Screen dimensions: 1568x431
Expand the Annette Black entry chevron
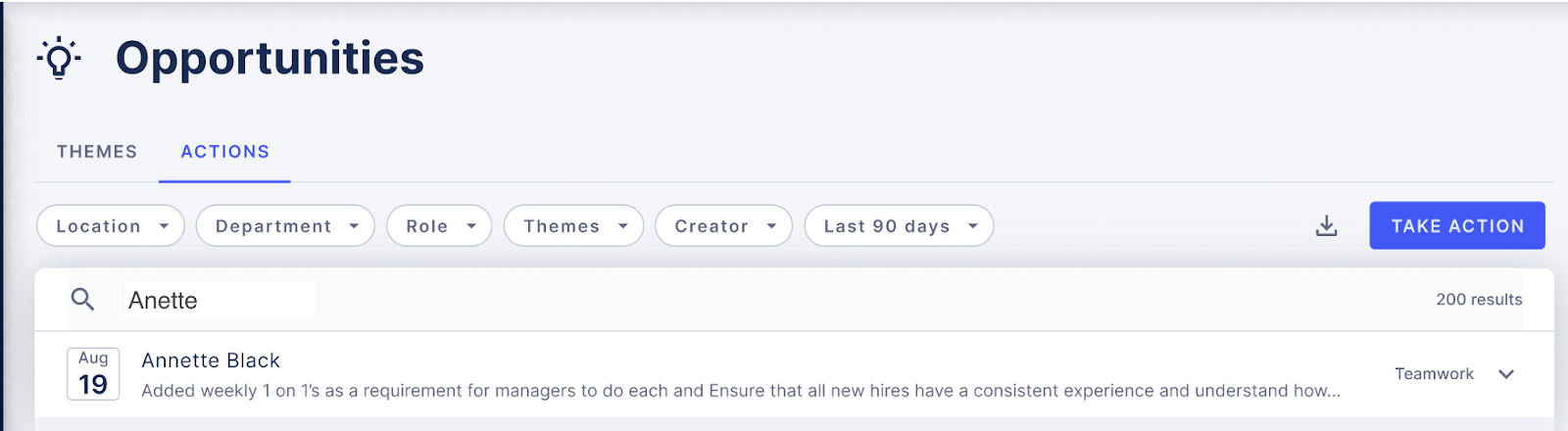(1506, 374)
